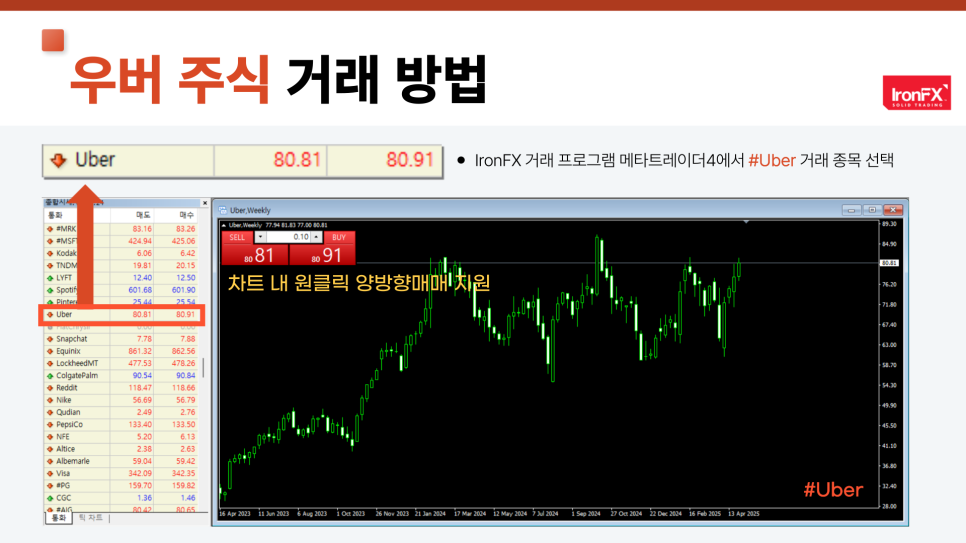Click the arrow icon beside NFE
Screen dimensions: 966x543
50,437
